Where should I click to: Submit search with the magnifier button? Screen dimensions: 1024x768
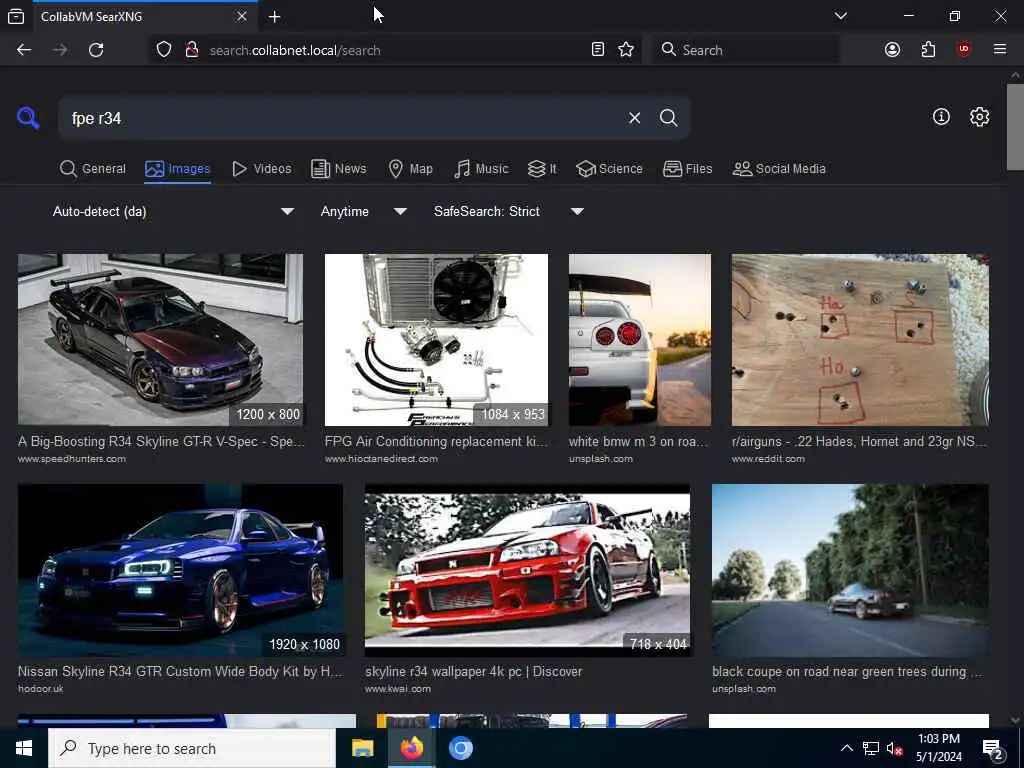(x=668, y=118)
